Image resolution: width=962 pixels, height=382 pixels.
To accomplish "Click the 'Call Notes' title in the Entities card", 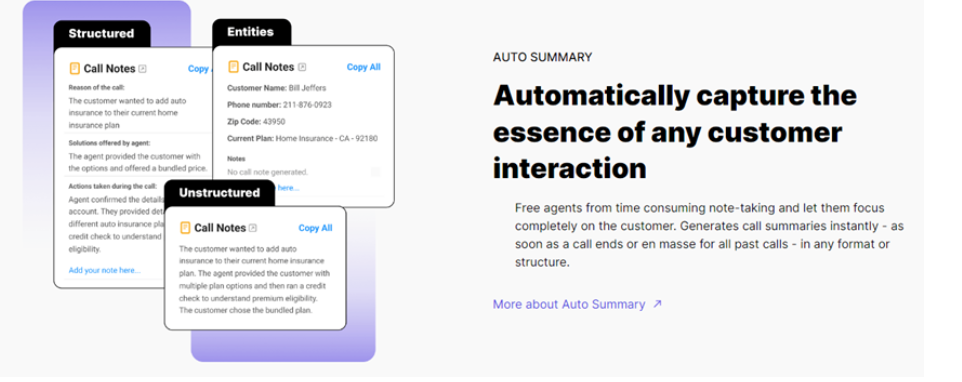I will point(269,67).
